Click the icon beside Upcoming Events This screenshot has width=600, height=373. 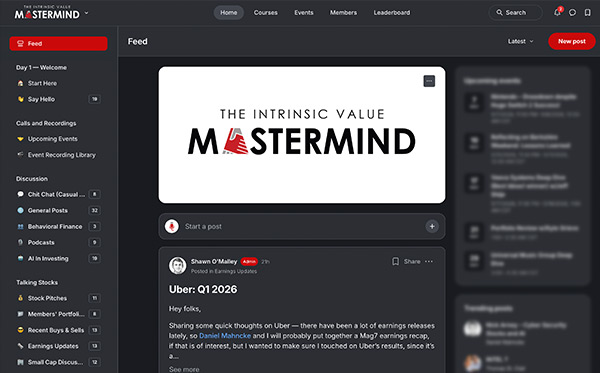(x=20, y=139)
